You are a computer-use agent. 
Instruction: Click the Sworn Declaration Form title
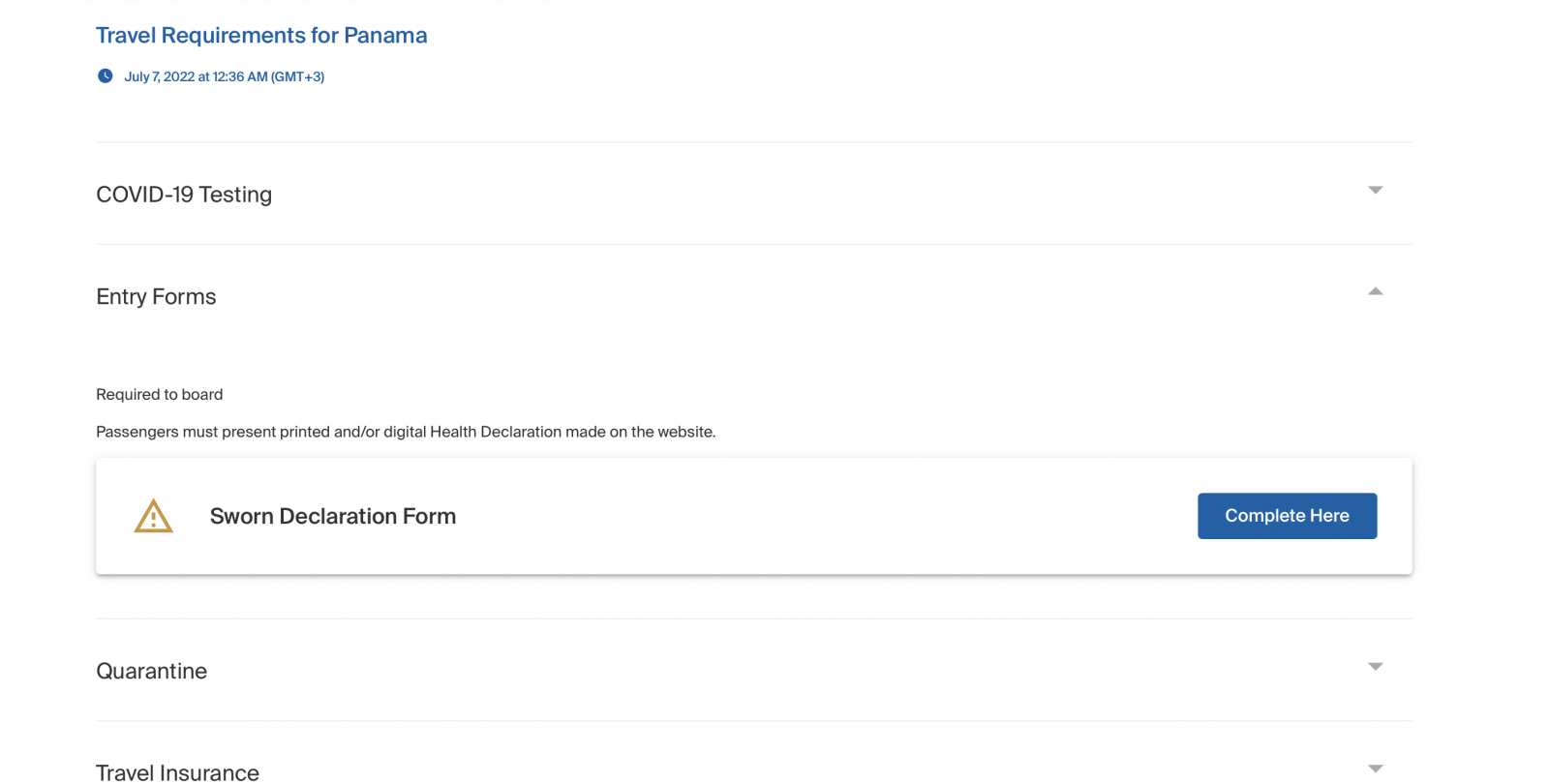332,517
